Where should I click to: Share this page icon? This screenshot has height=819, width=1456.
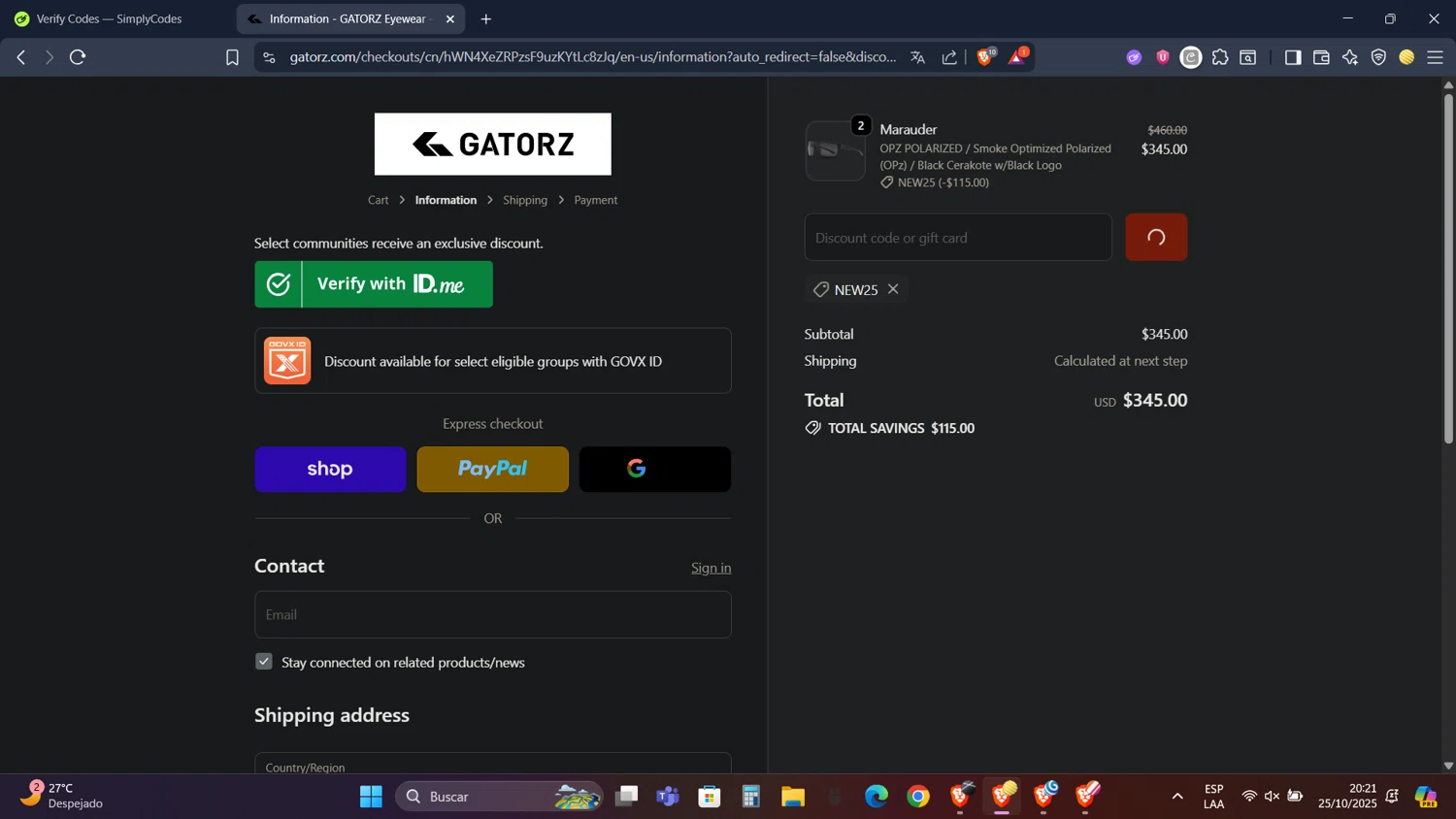tap(949, 57)
